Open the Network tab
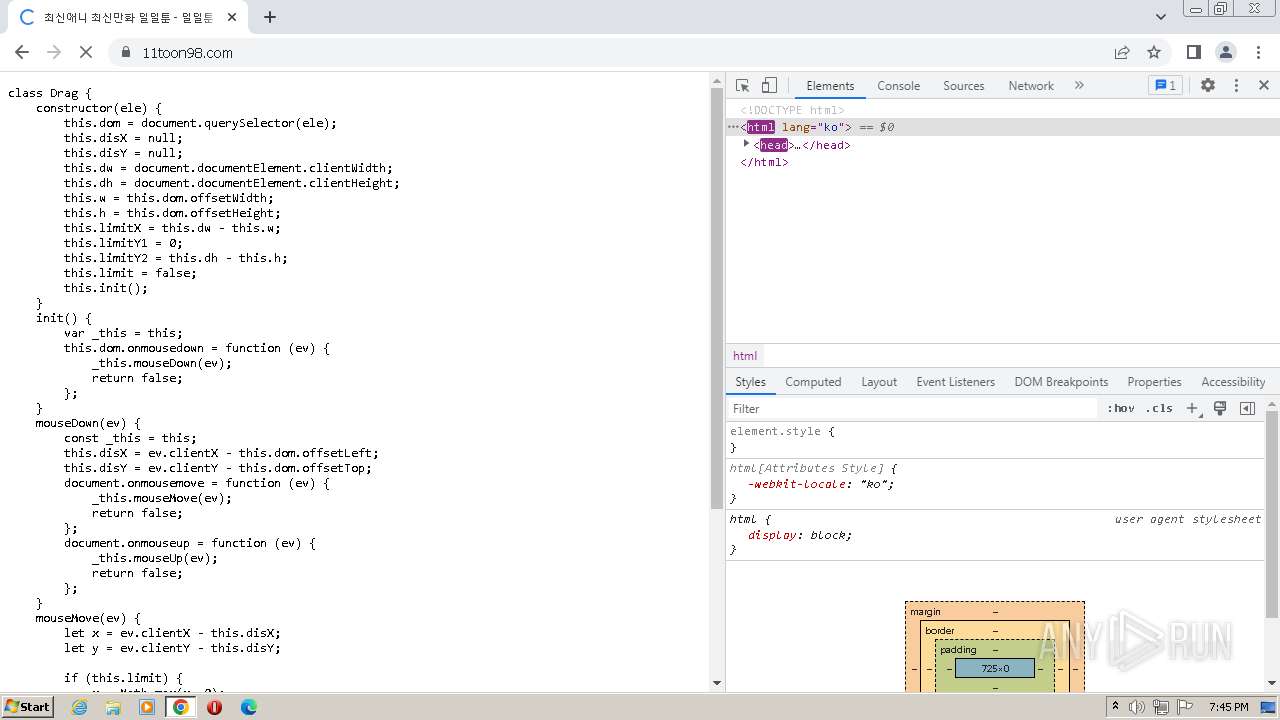 coord(1030,86)
